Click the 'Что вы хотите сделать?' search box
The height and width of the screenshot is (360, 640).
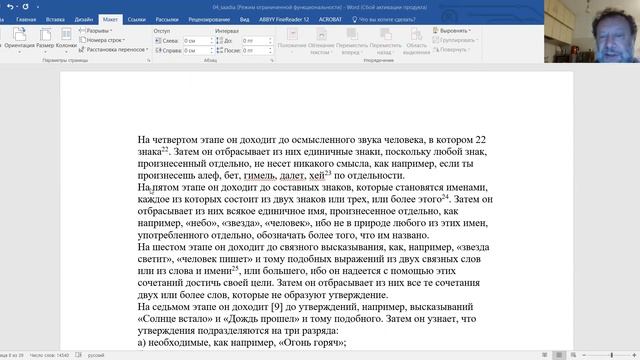[384, 19]
